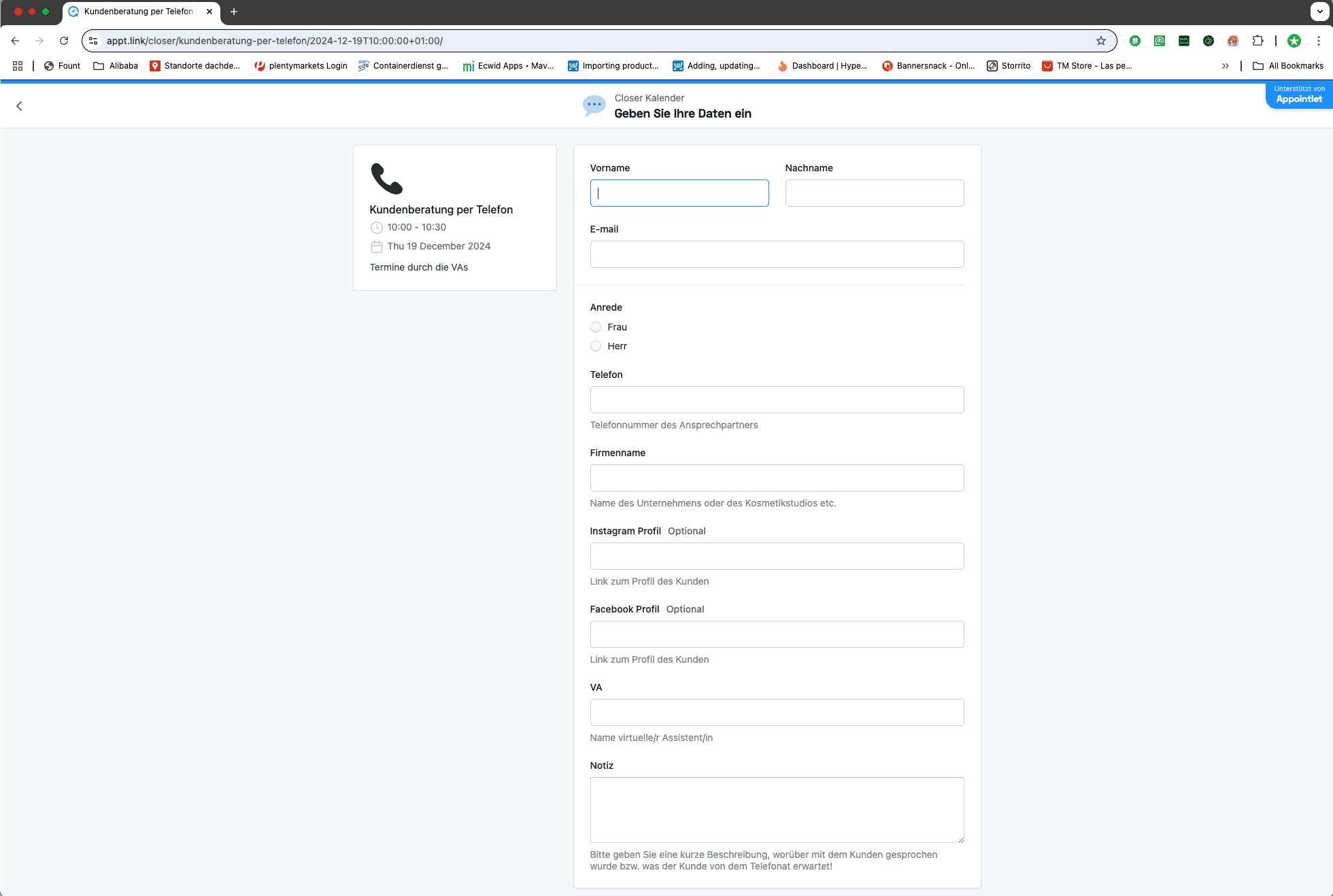Expand the hidden bookmarks overflow chevron
The width and height of the screenshot is (1333, 896).
1225,66
